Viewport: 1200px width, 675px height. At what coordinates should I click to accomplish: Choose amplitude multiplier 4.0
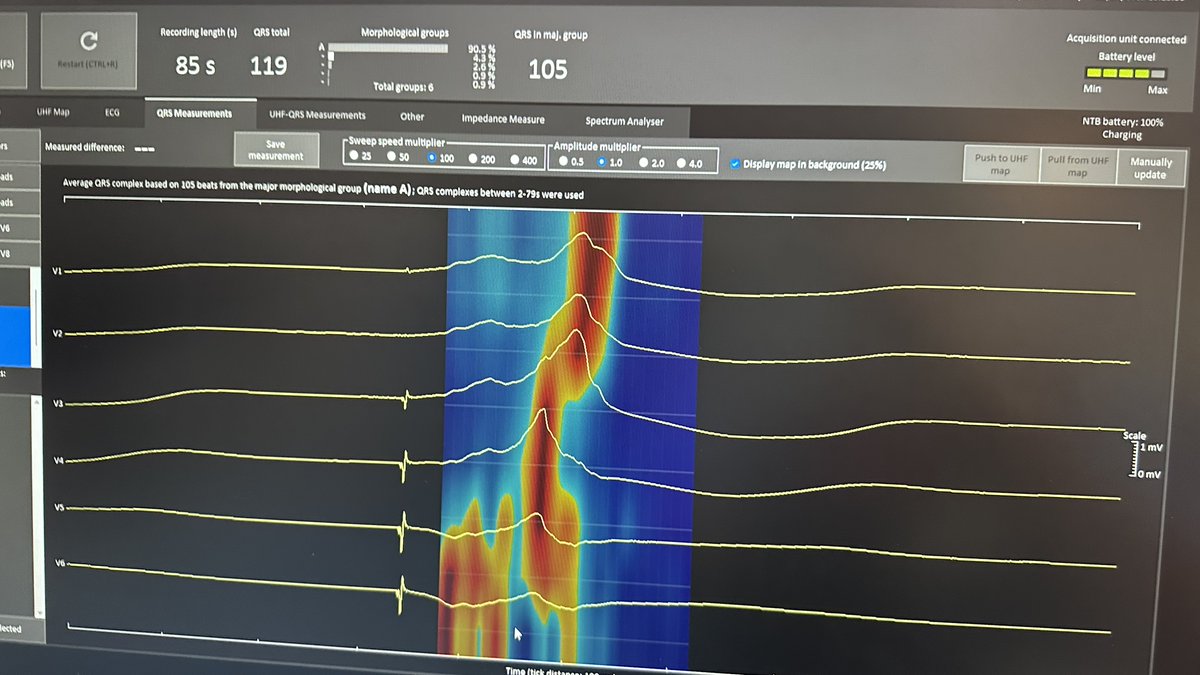pos(682,163)
